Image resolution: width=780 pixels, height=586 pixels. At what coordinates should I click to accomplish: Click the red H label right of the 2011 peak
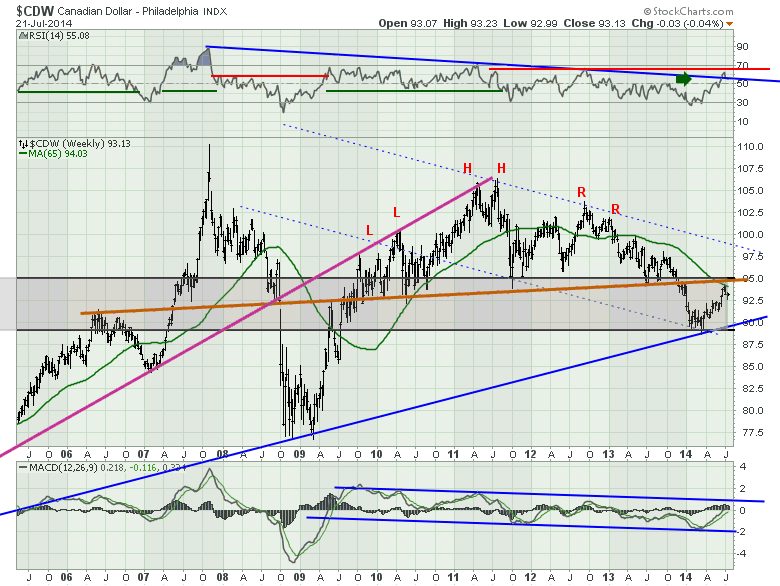[501, 168]
